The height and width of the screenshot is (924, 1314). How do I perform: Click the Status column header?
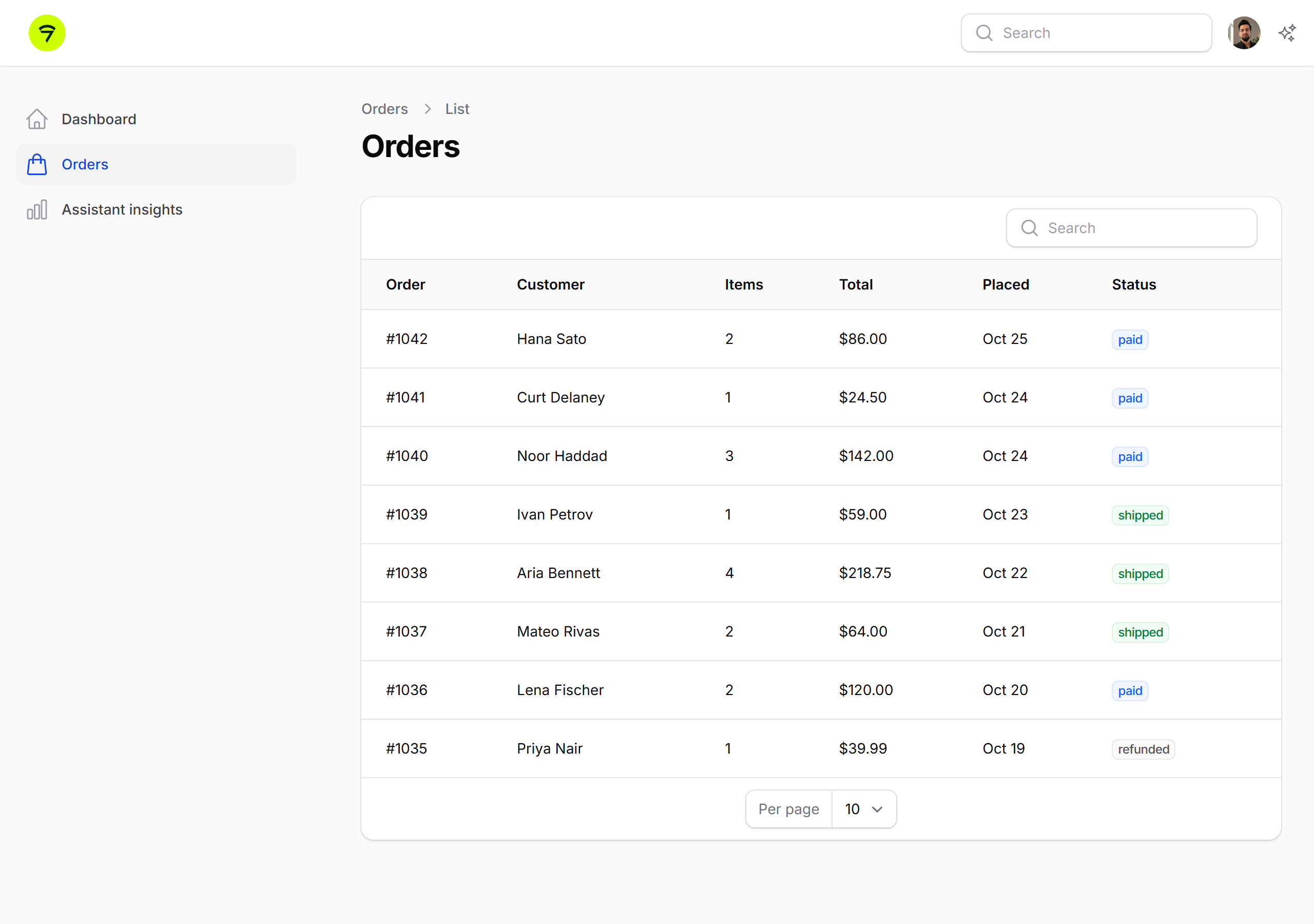tap(1134, 284)
